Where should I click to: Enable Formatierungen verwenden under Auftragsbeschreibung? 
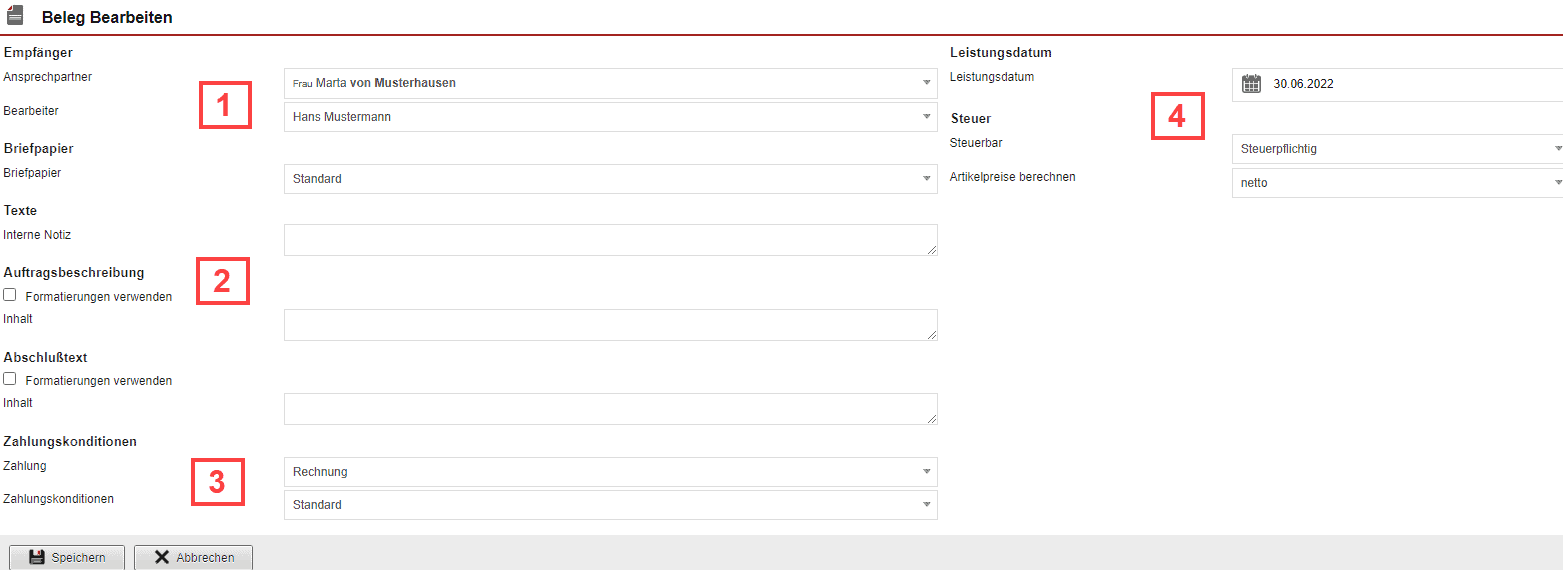pos(10,295)
